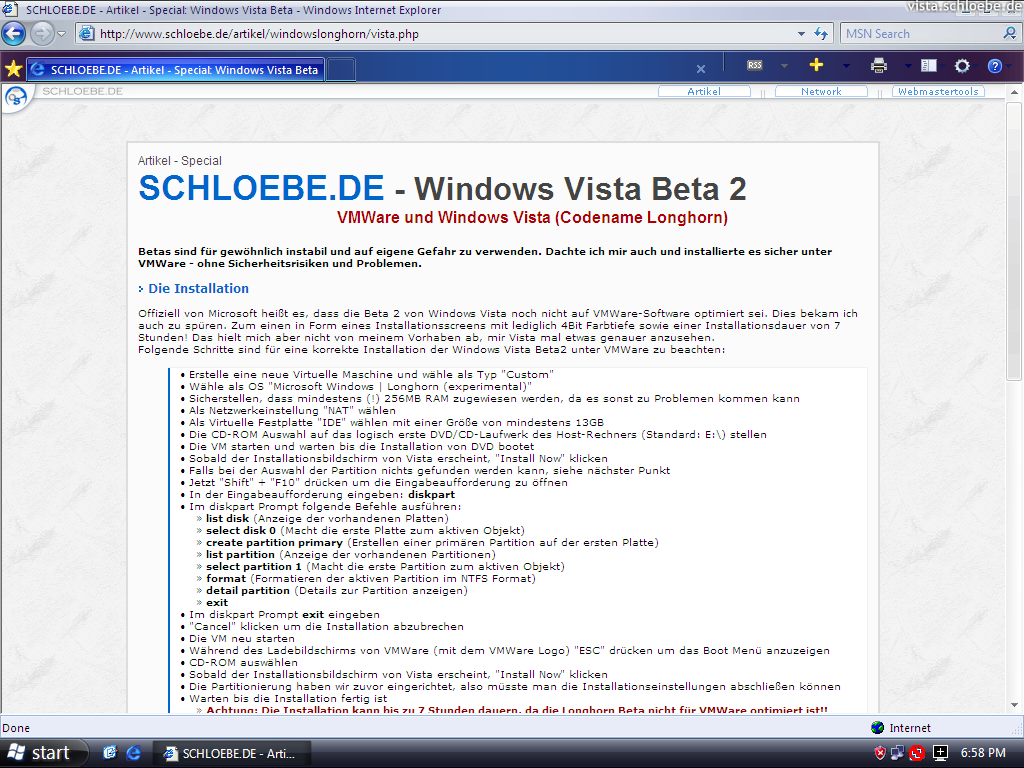Click the 'Artikel - Special' label
Screen dimensions: 1024x768
pos(180,161)
